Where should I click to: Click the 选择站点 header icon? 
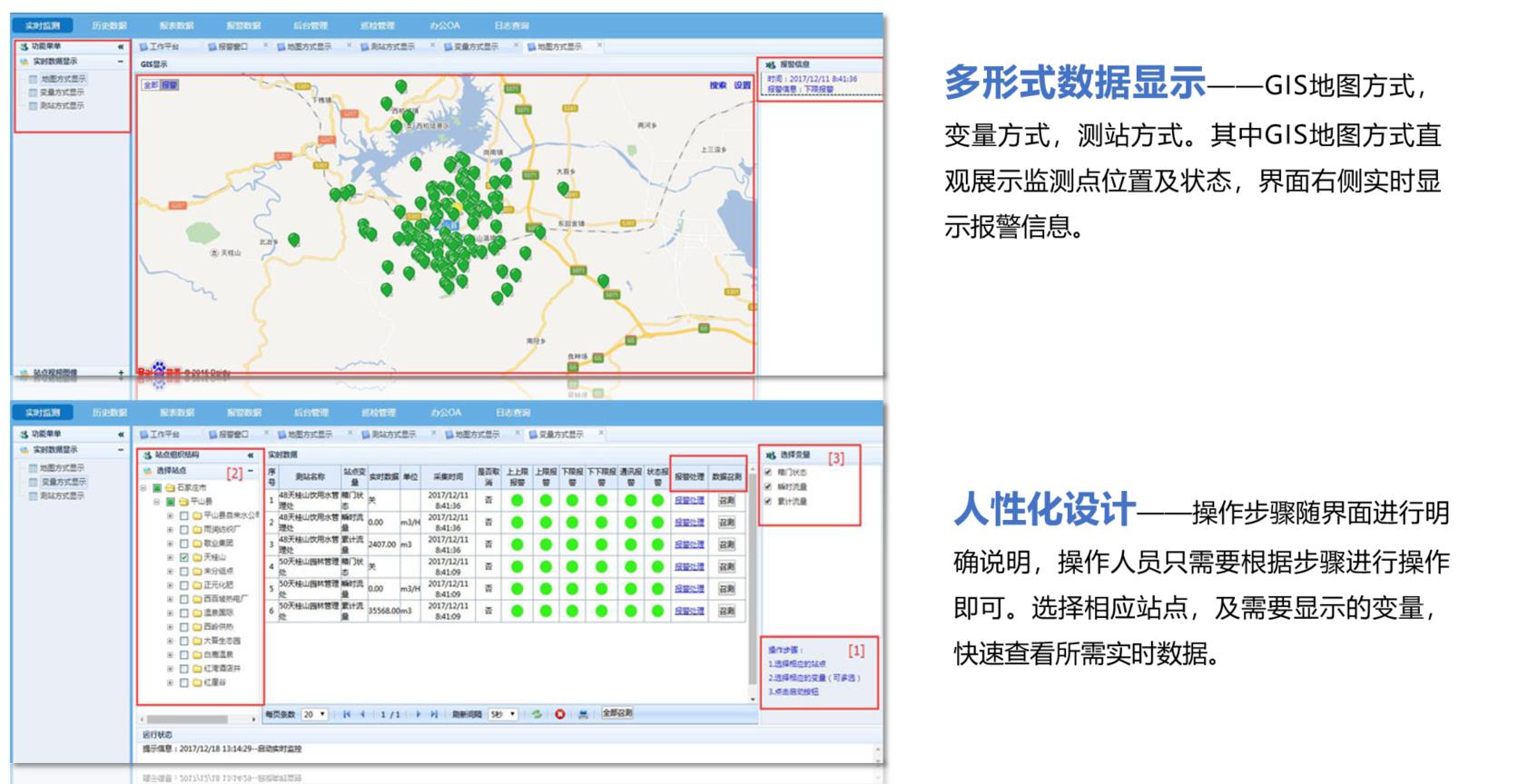148,471
